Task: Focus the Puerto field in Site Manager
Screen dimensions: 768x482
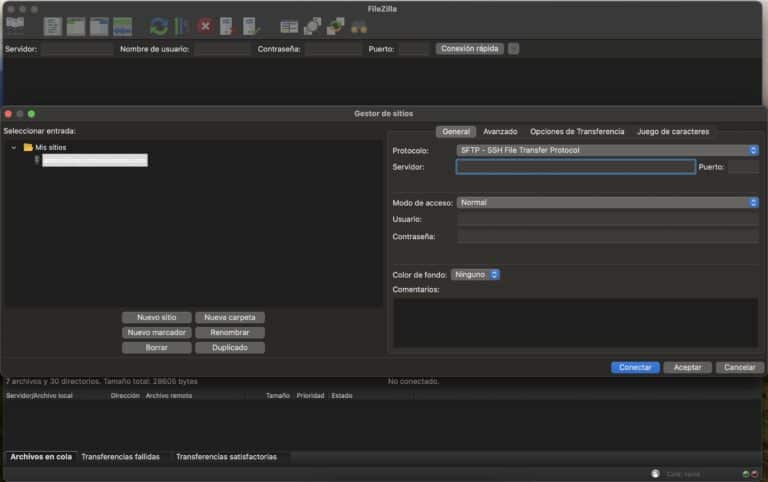Action: (x=743, y=167)
